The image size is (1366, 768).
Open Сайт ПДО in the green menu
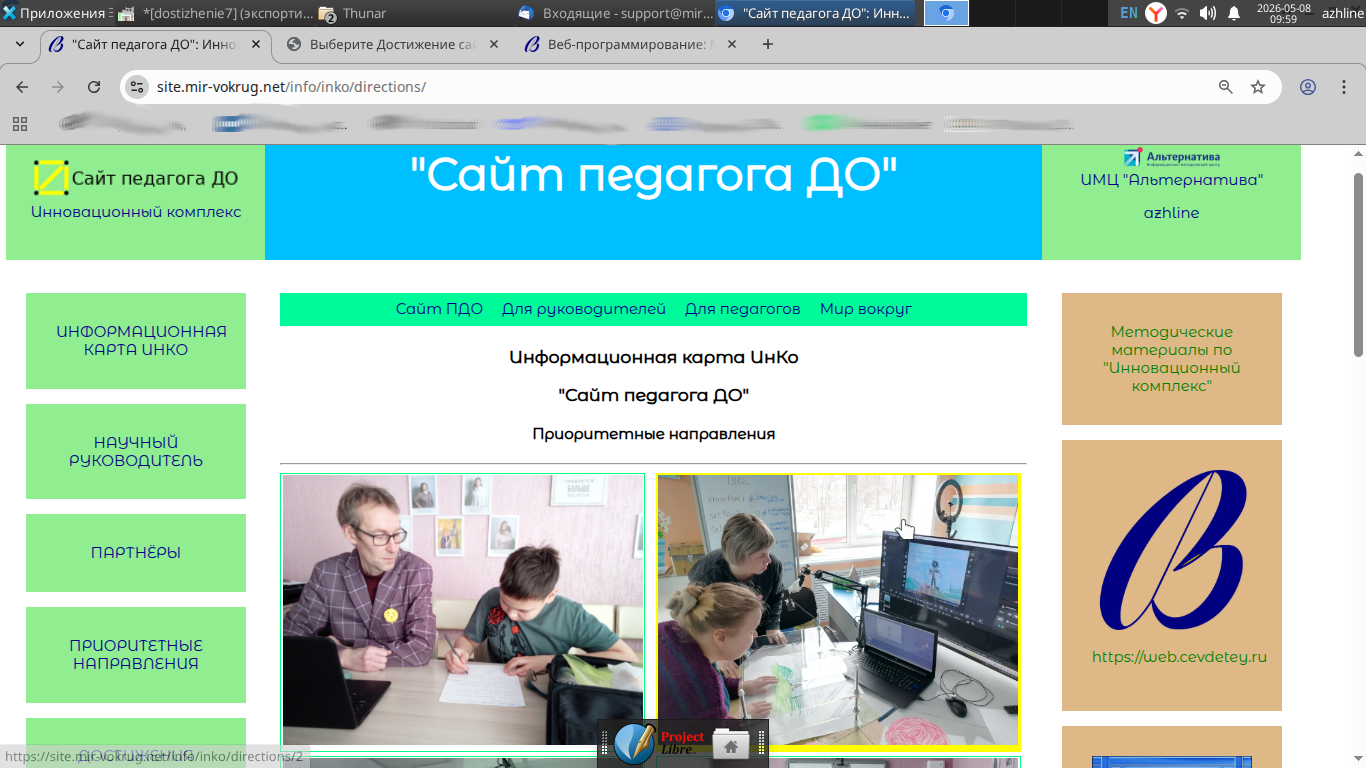439,309
